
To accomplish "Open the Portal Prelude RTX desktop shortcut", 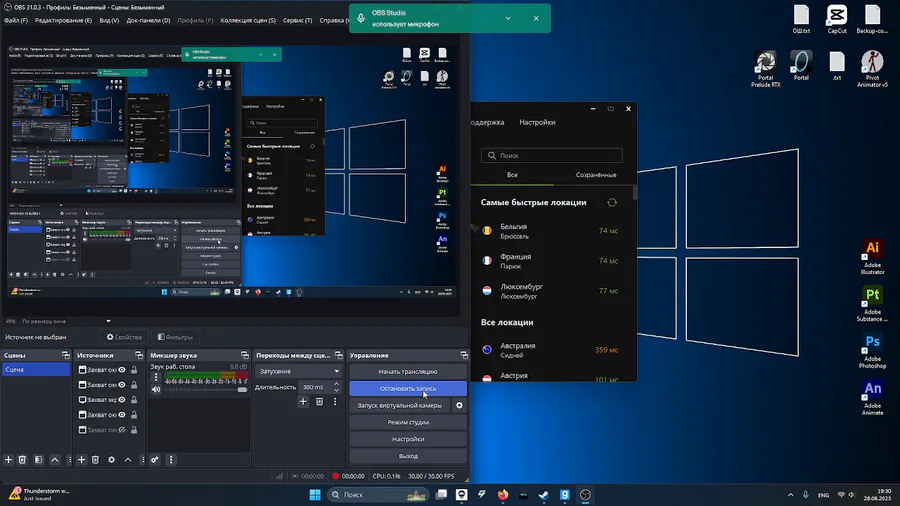I will pos(766,69).
